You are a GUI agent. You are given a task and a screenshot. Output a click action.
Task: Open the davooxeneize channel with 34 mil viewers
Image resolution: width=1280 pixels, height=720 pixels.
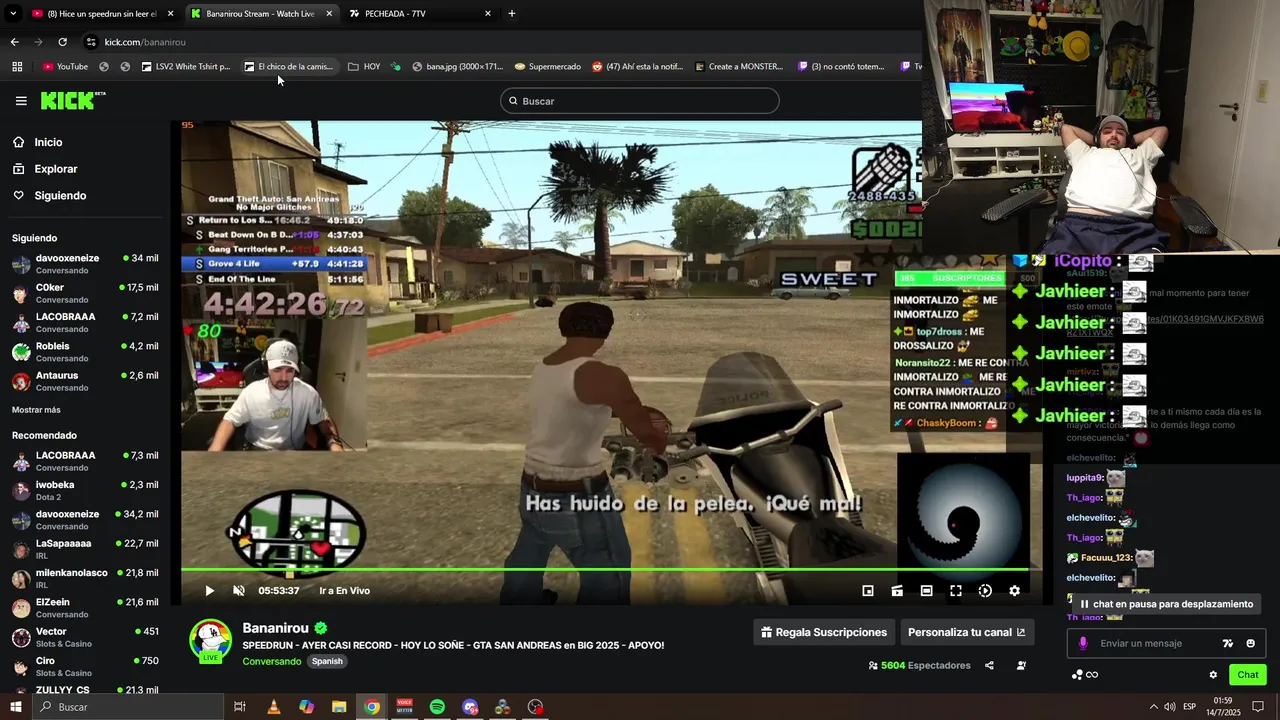(85, 264)
